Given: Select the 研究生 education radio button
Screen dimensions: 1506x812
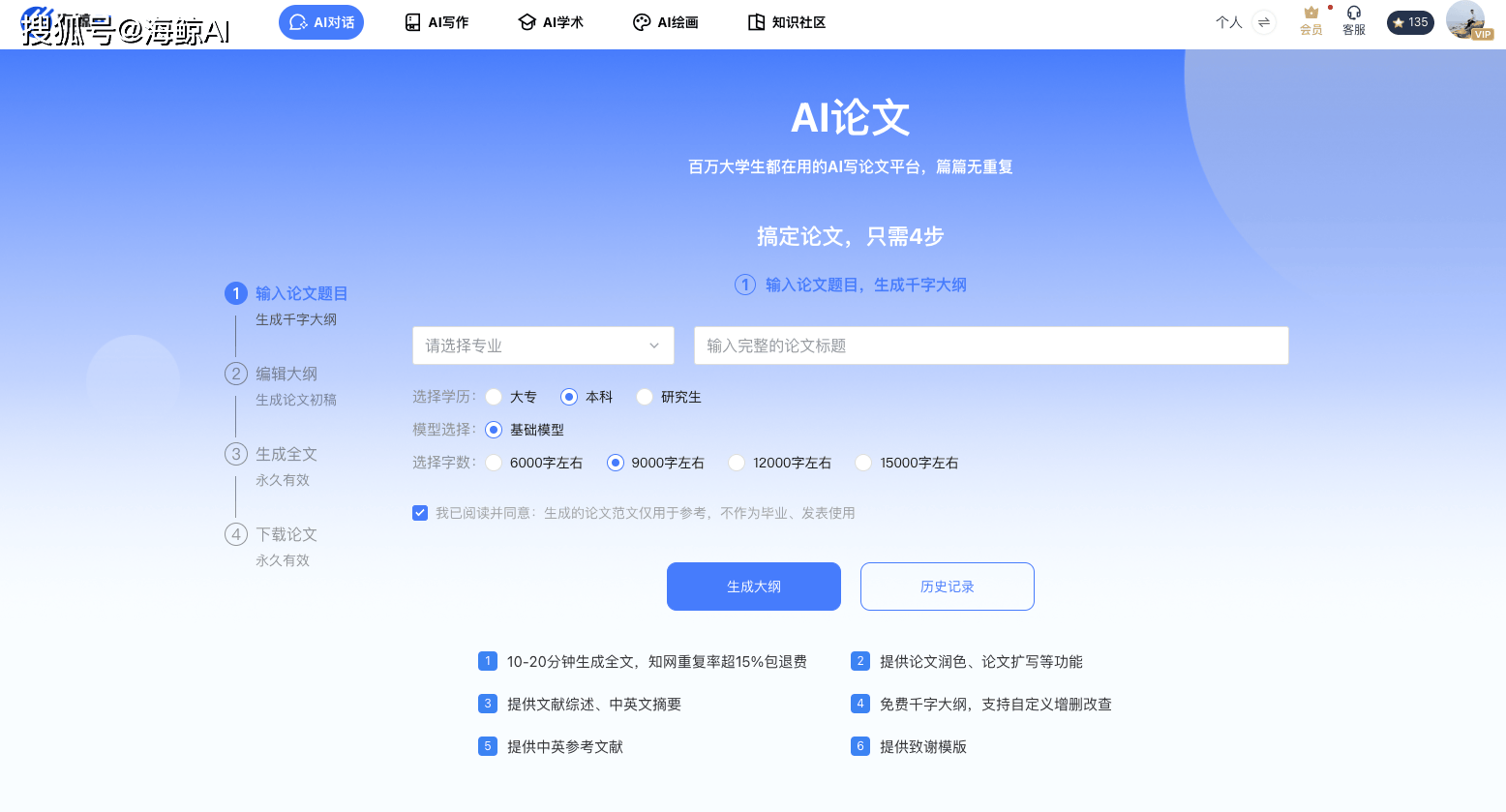Looking at the screenshot, I should [x=645, y=397].
